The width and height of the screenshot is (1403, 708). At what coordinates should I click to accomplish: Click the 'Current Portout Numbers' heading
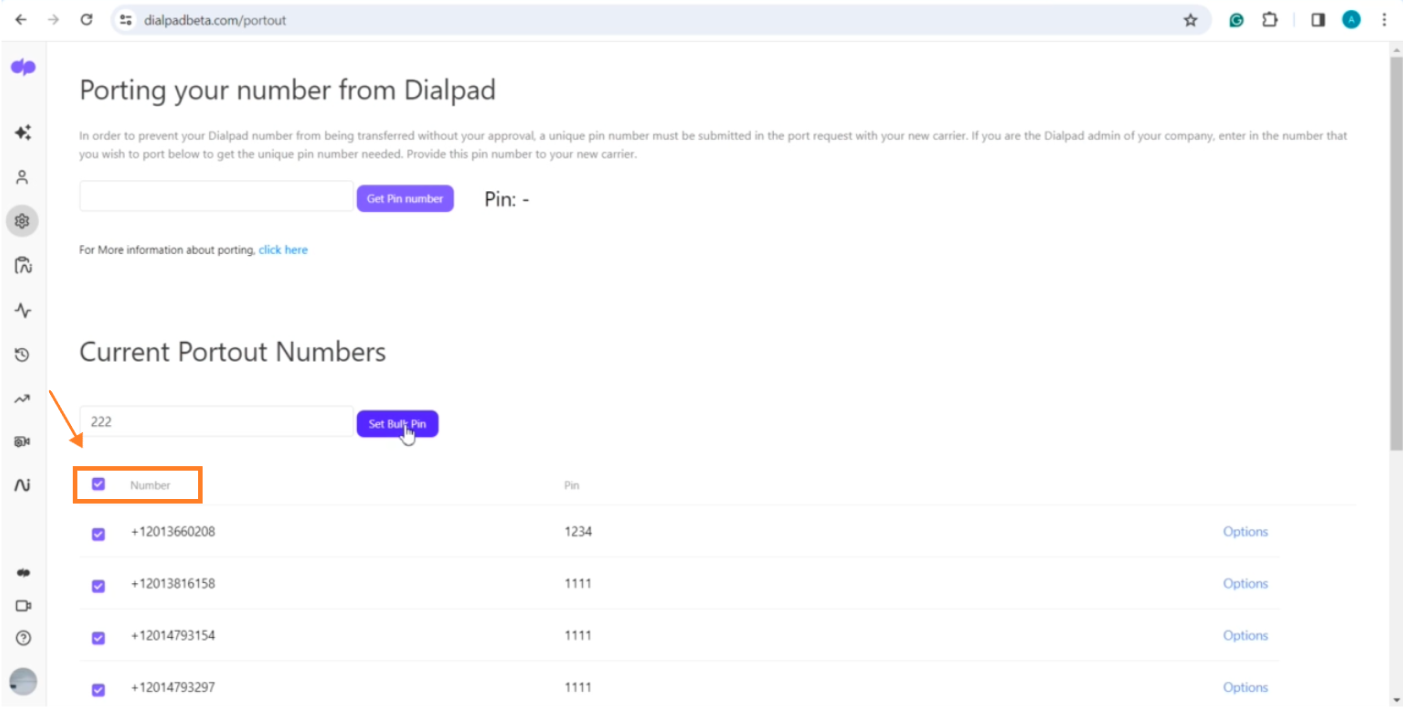point(233,352)
